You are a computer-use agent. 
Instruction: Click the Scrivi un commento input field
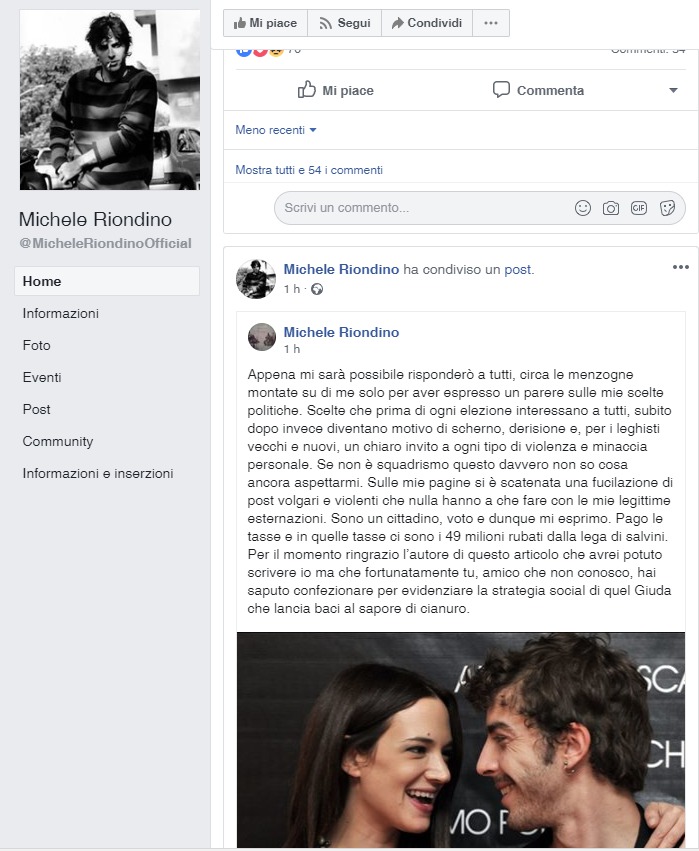(423, 208)
